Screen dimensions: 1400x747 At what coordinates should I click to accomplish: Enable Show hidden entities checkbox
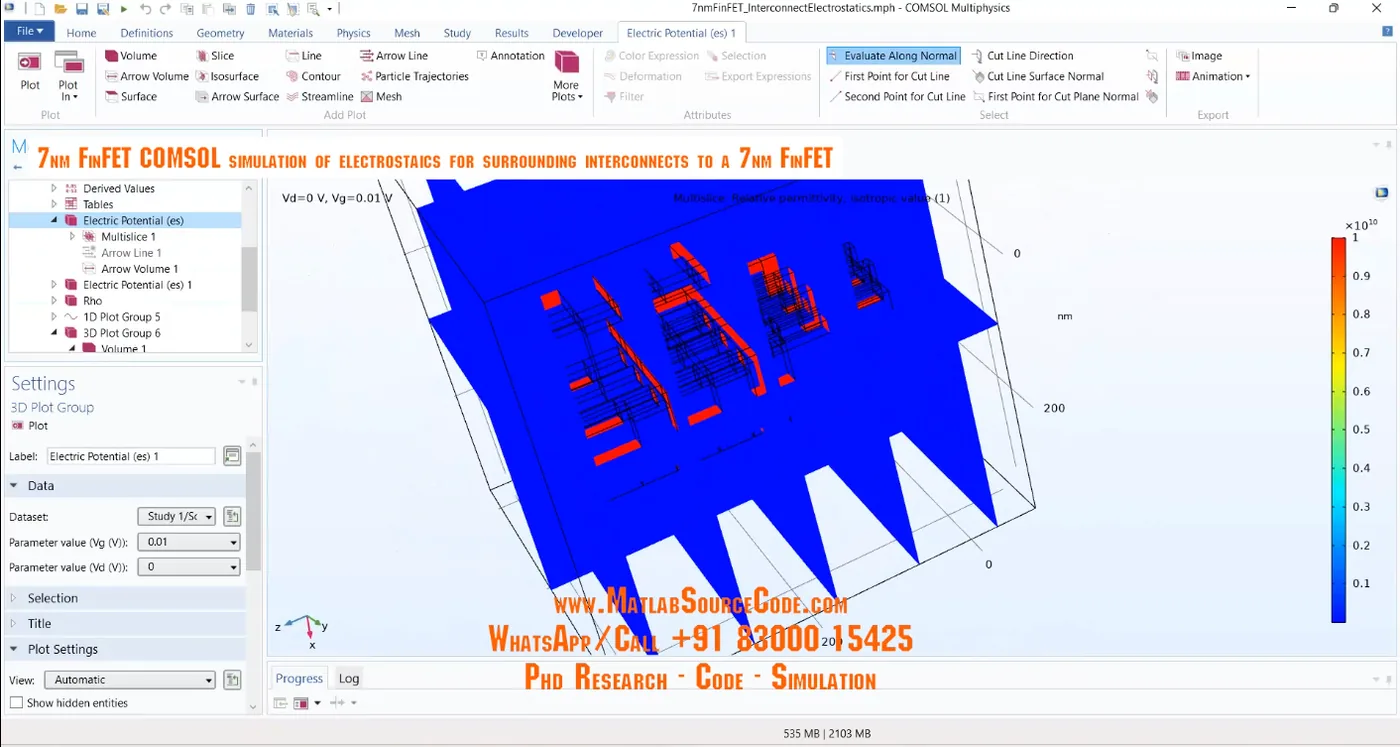(16, 703)
